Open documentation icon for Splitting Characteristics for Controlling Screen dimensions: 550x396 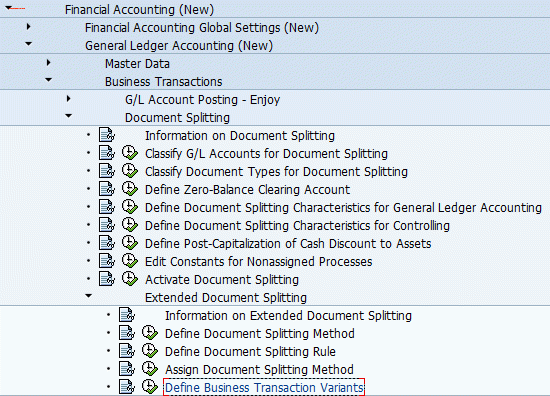pyautogui.click(x=107, y=225)
